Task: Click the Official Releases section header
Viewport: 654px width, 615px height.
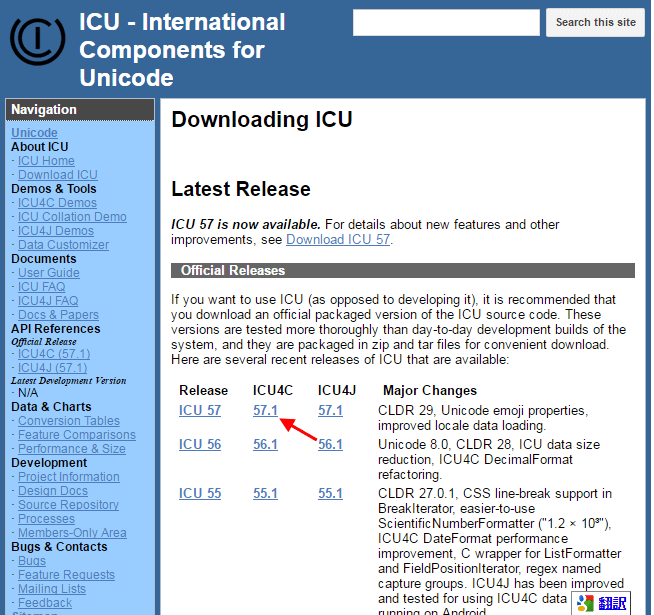Action: pyautogui.click(x=403, y=270)
